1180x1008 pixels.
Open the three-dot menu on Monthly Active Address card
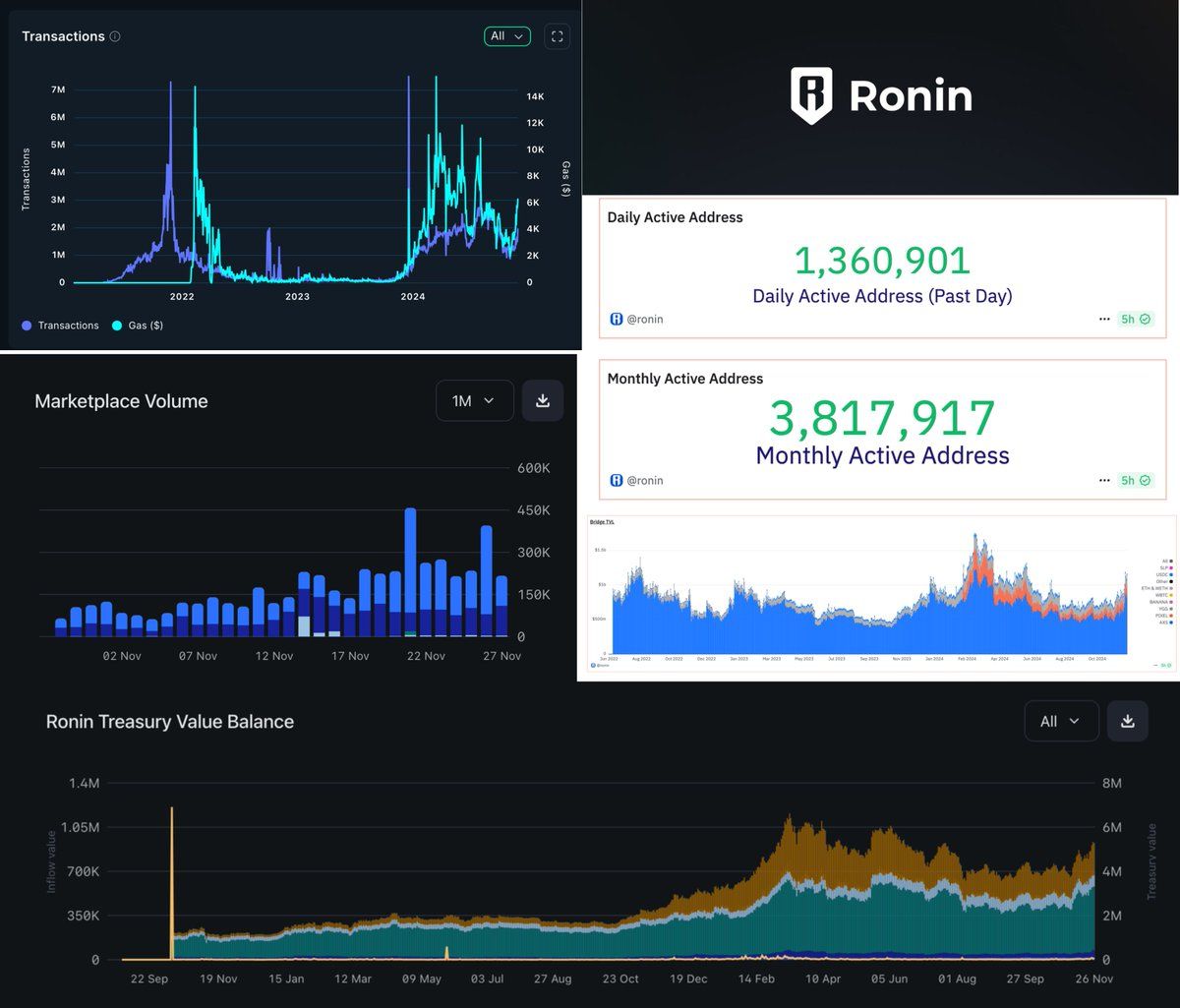pyautogui.click(x=1104, y=480)
